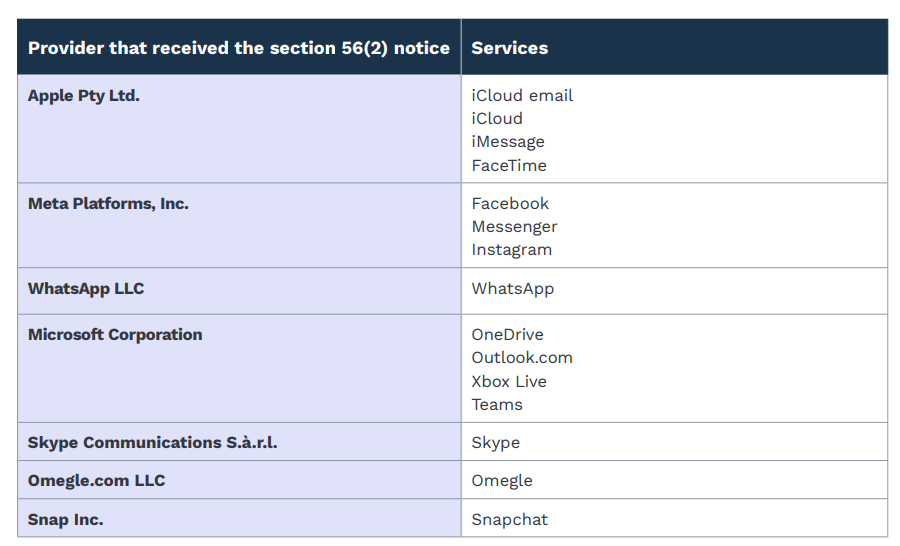Click the Instagram service text
This screenshot has height=546, width=900.
pyautogui.click(x=511, y=249)
